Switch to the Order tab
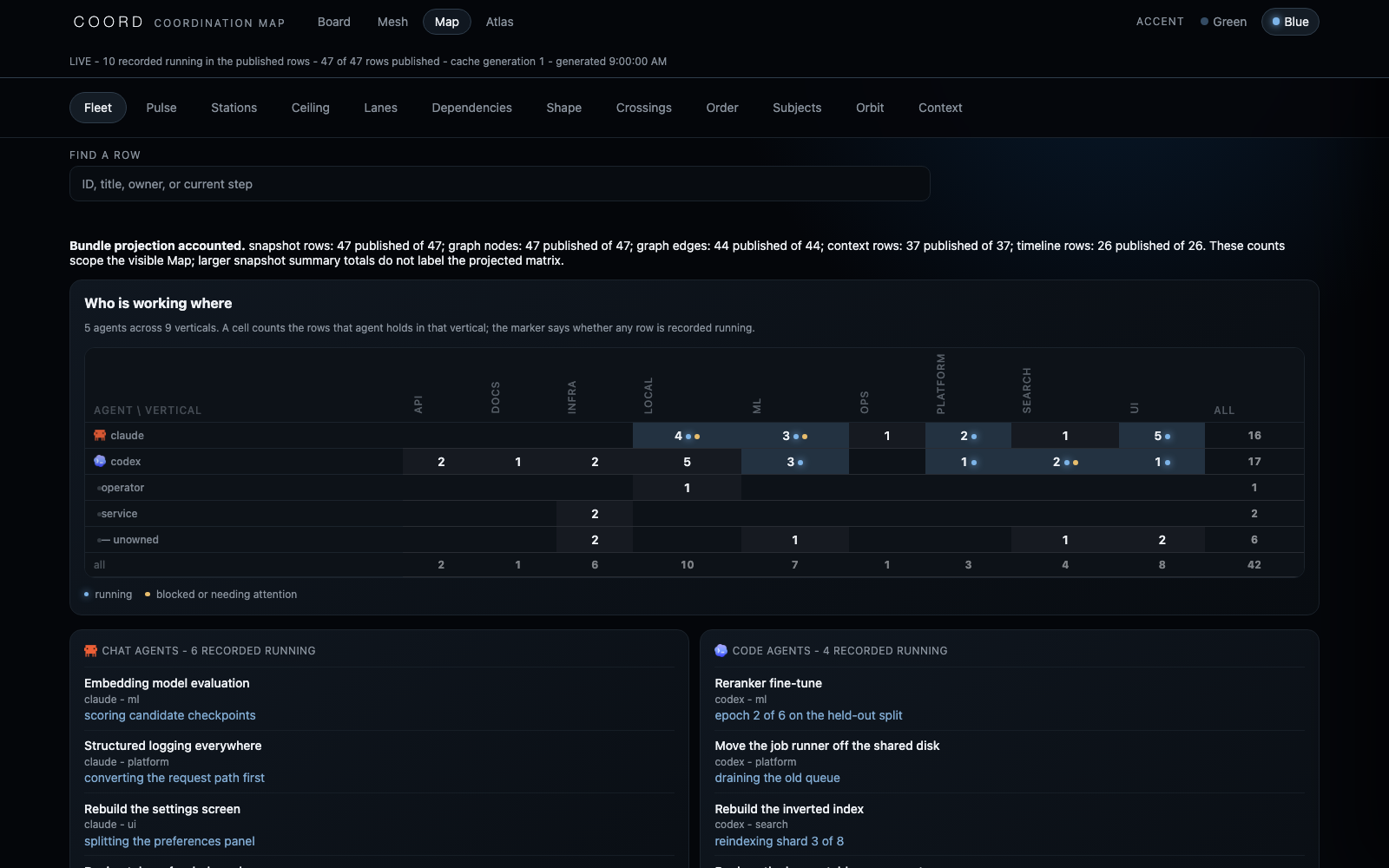The width and height of the screenshot is (1389, 868). coord(722,108)
